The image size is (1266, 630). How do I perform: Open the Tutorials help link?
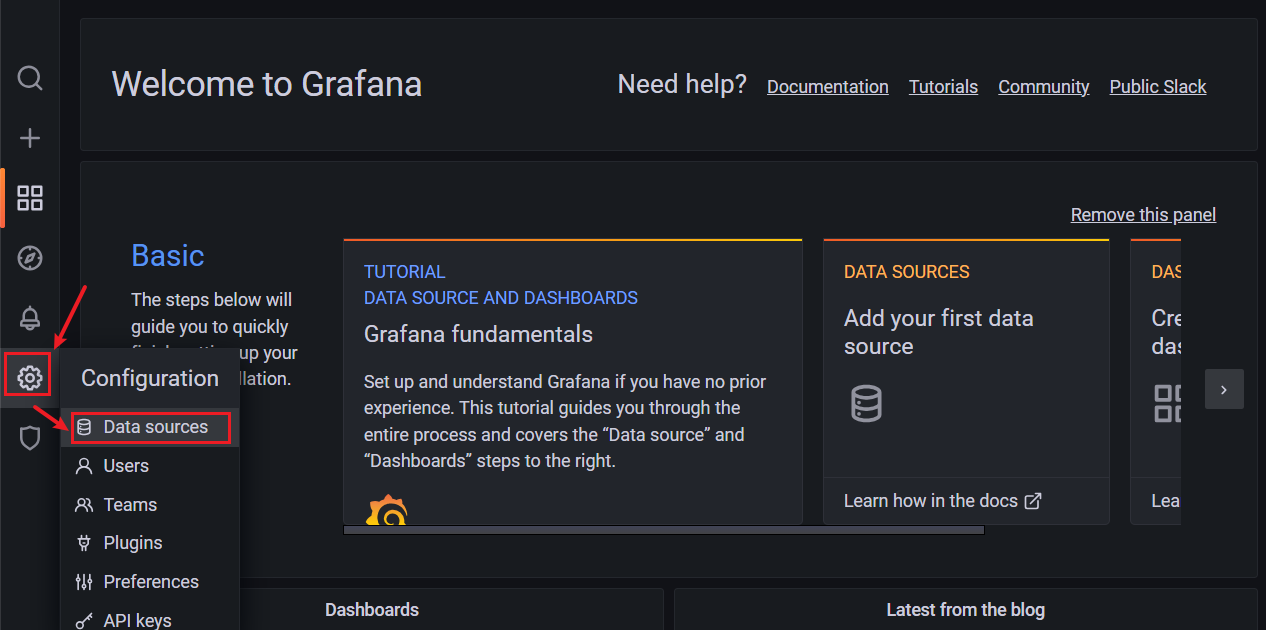943,87
